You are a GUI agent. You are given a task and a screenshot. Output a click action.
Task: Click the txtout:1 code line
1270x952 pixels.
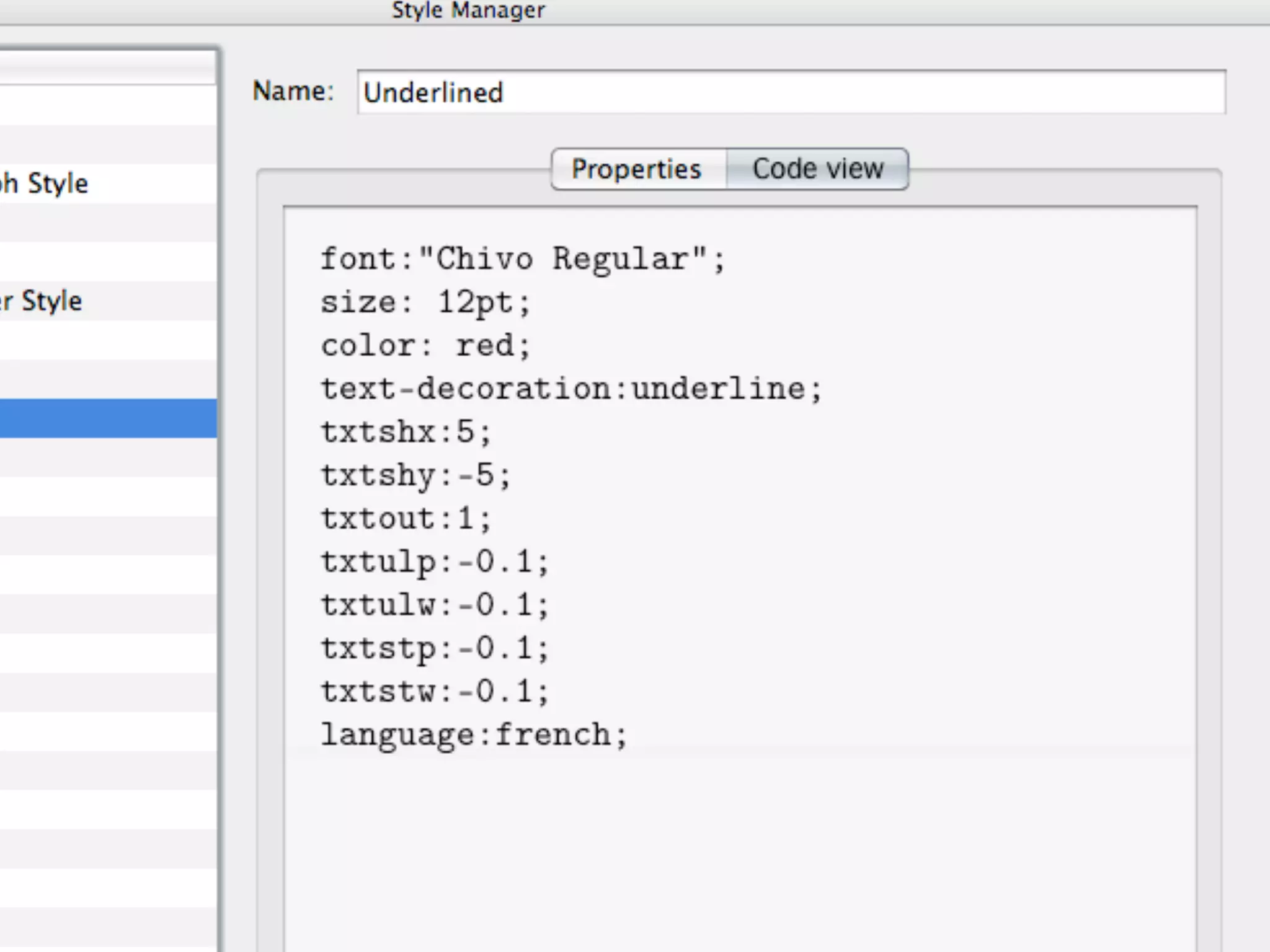(x=406, y=518)
